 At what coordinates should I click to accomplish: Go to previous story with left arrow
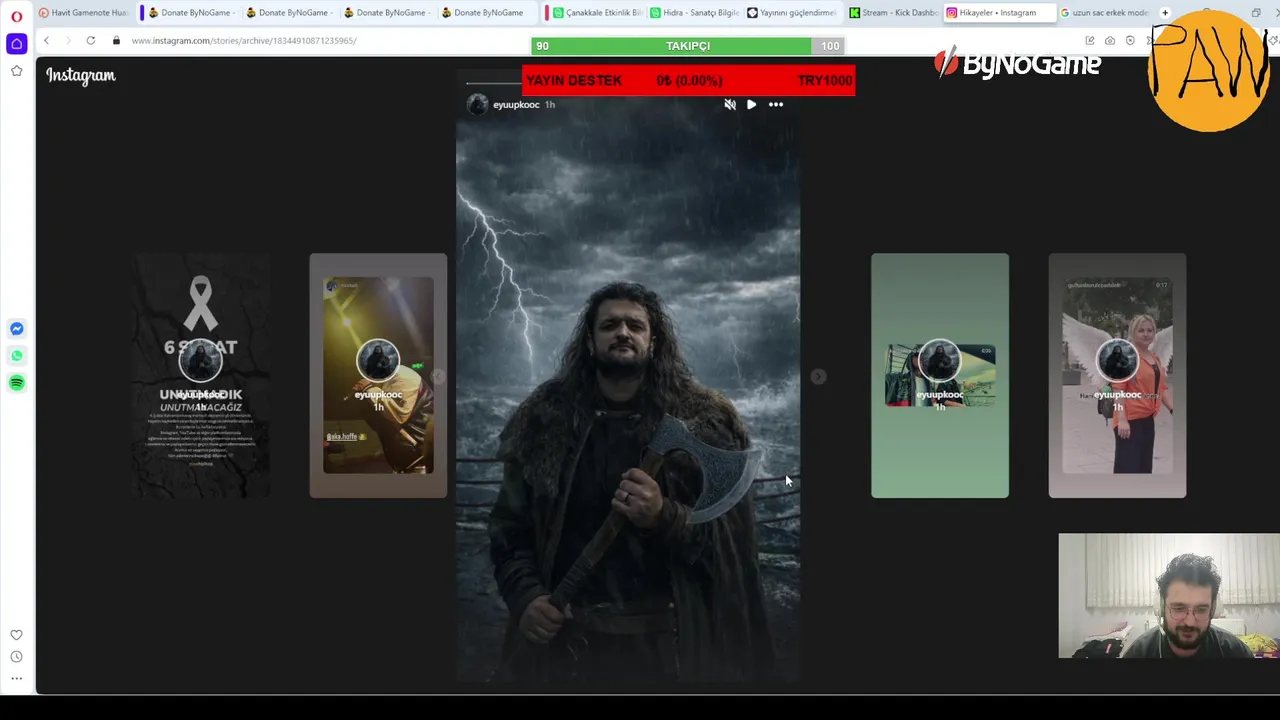438,376
